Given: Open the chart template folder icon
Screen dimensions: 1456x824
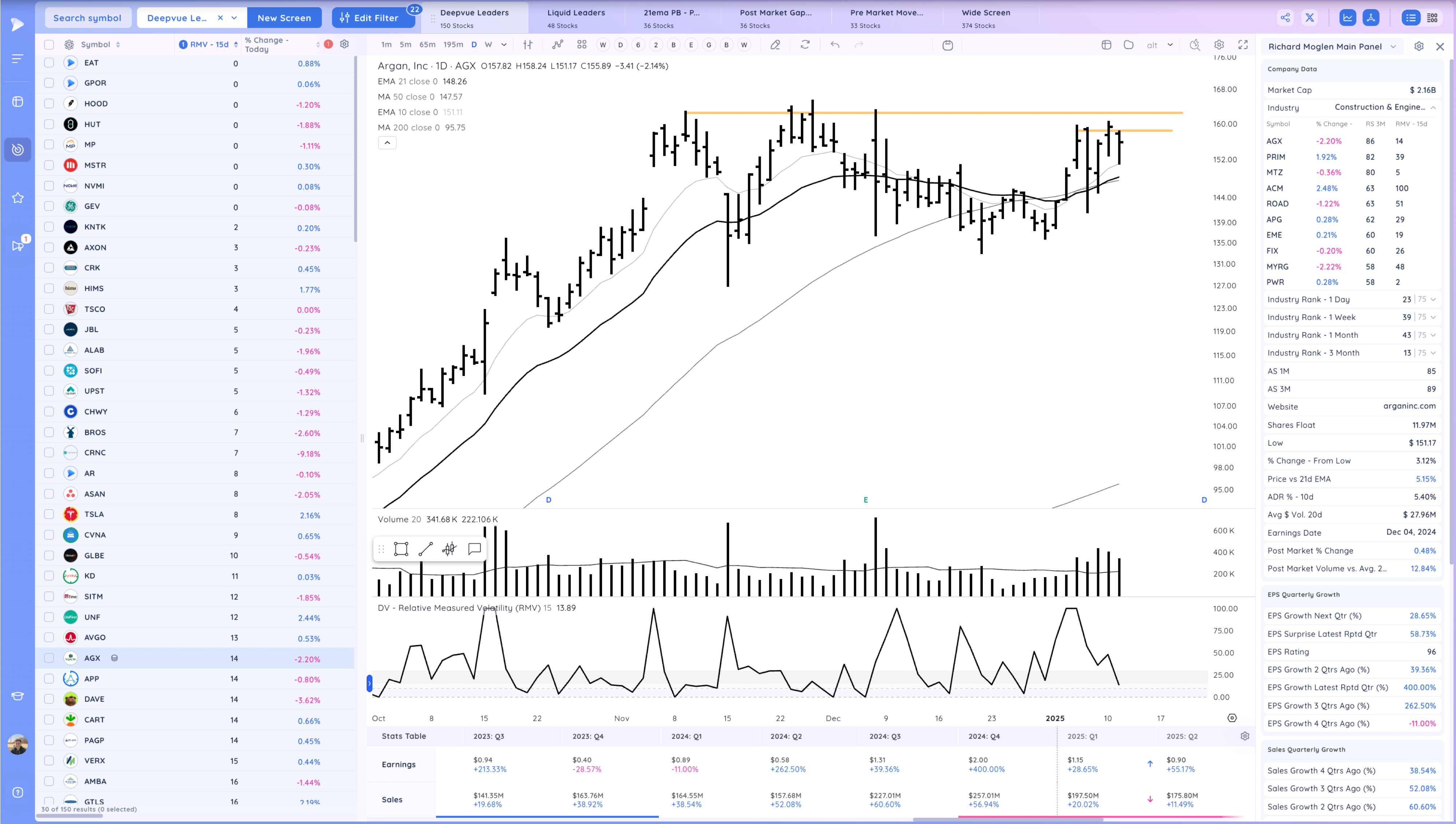Looking at the screenshot, I should tap(1128, 45).
